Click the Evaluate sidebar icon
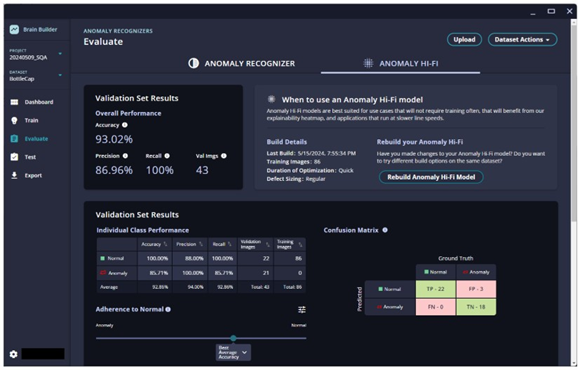Image resolution: width=580 pixels, height=370 pixels. click(14, 139)
